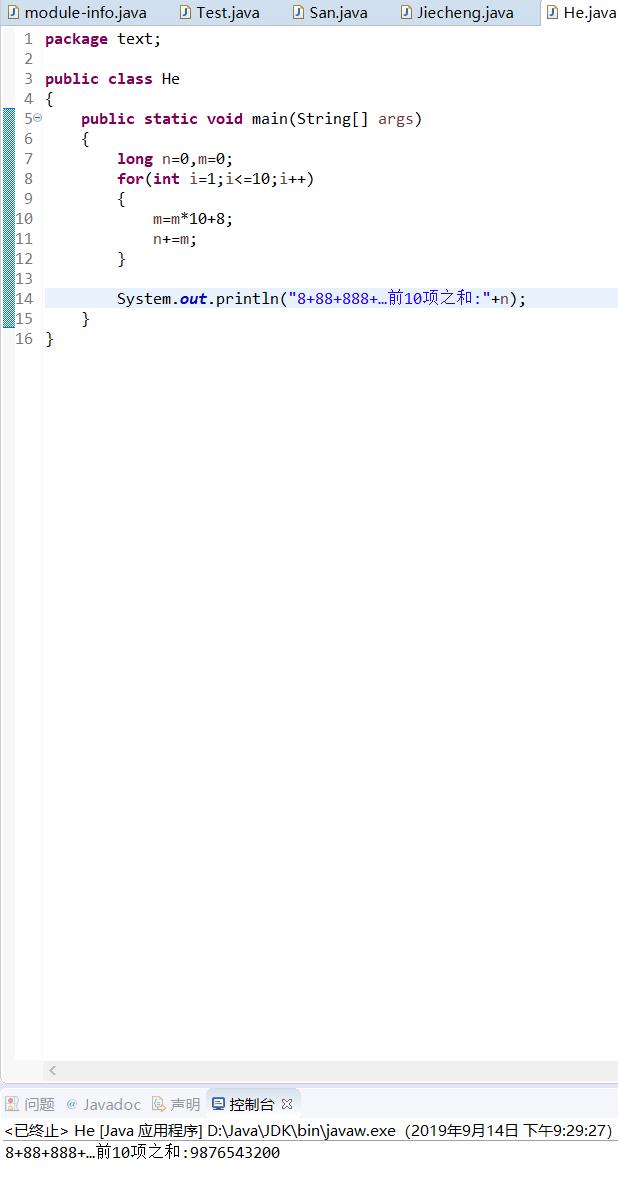Click the San.java tab file icon
Screen dimensions: 618x1195
click(298, 13)
